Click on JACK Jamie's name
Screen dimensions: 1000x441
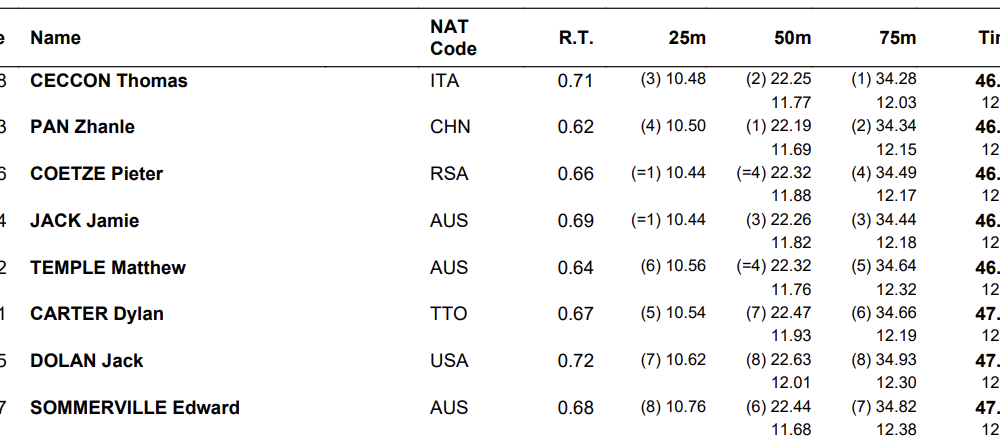pos(85,221)
